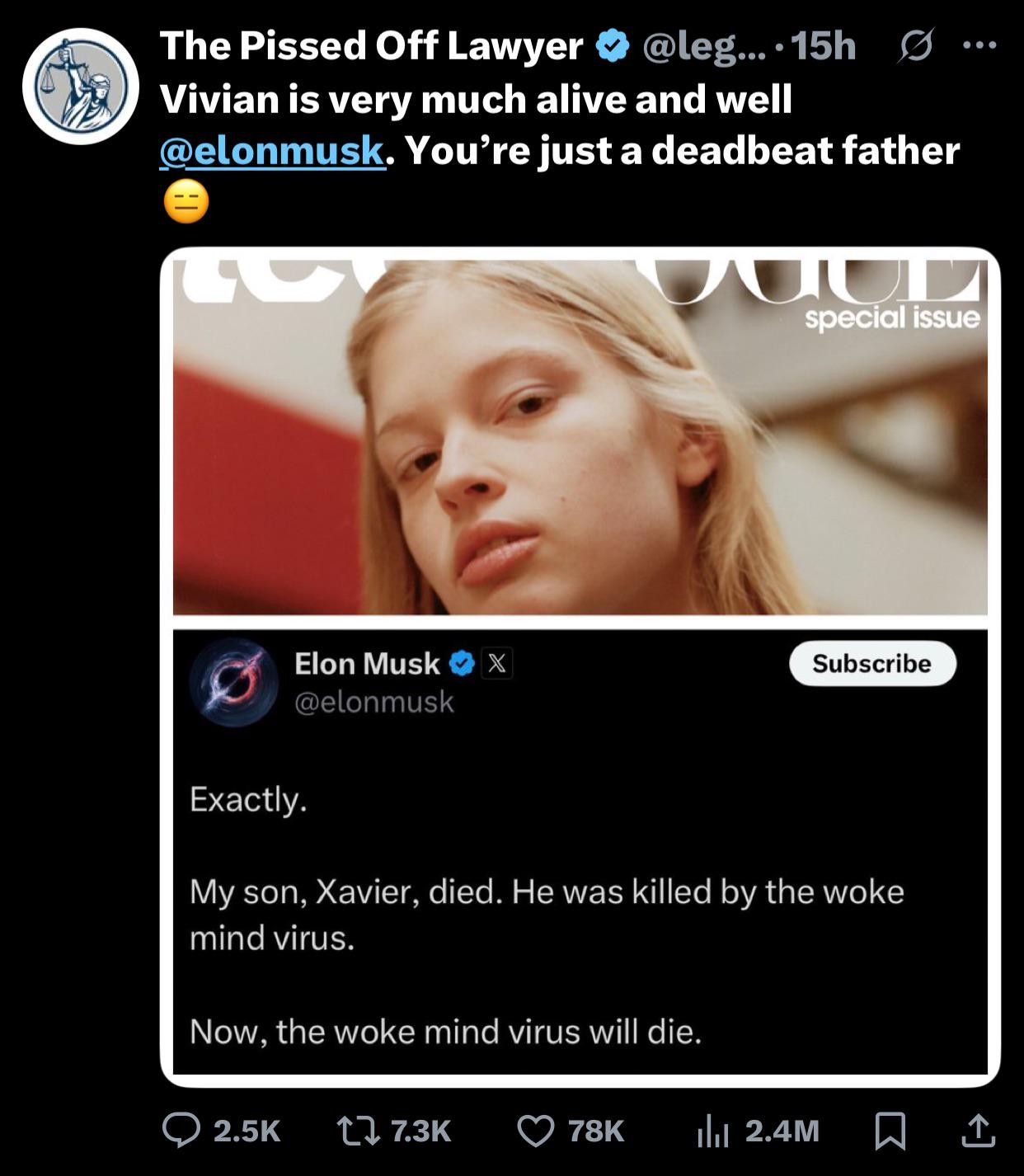Image resolution: width=1024 pixels, height=1176 pixels.
Task: Open the share post icon
Action: tap(977, 1130)
